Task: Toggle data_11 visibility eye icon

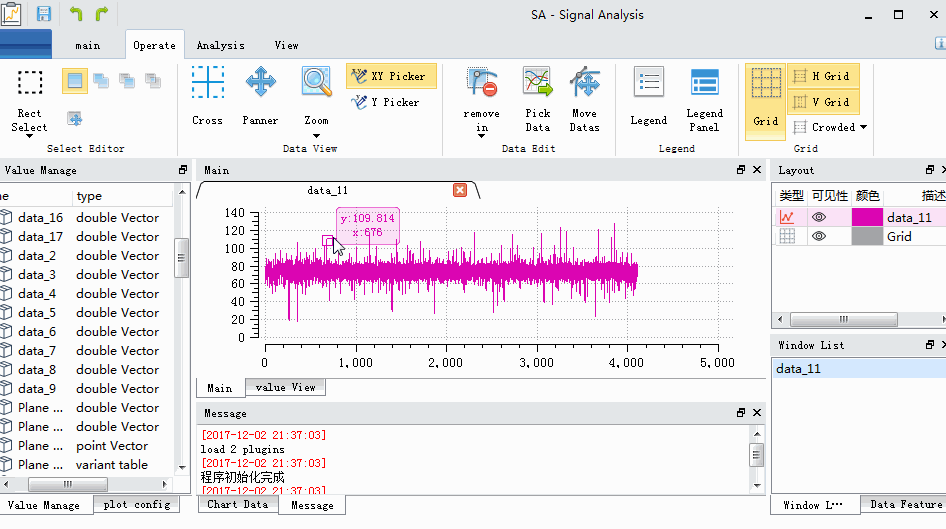Action: (819, 217)
